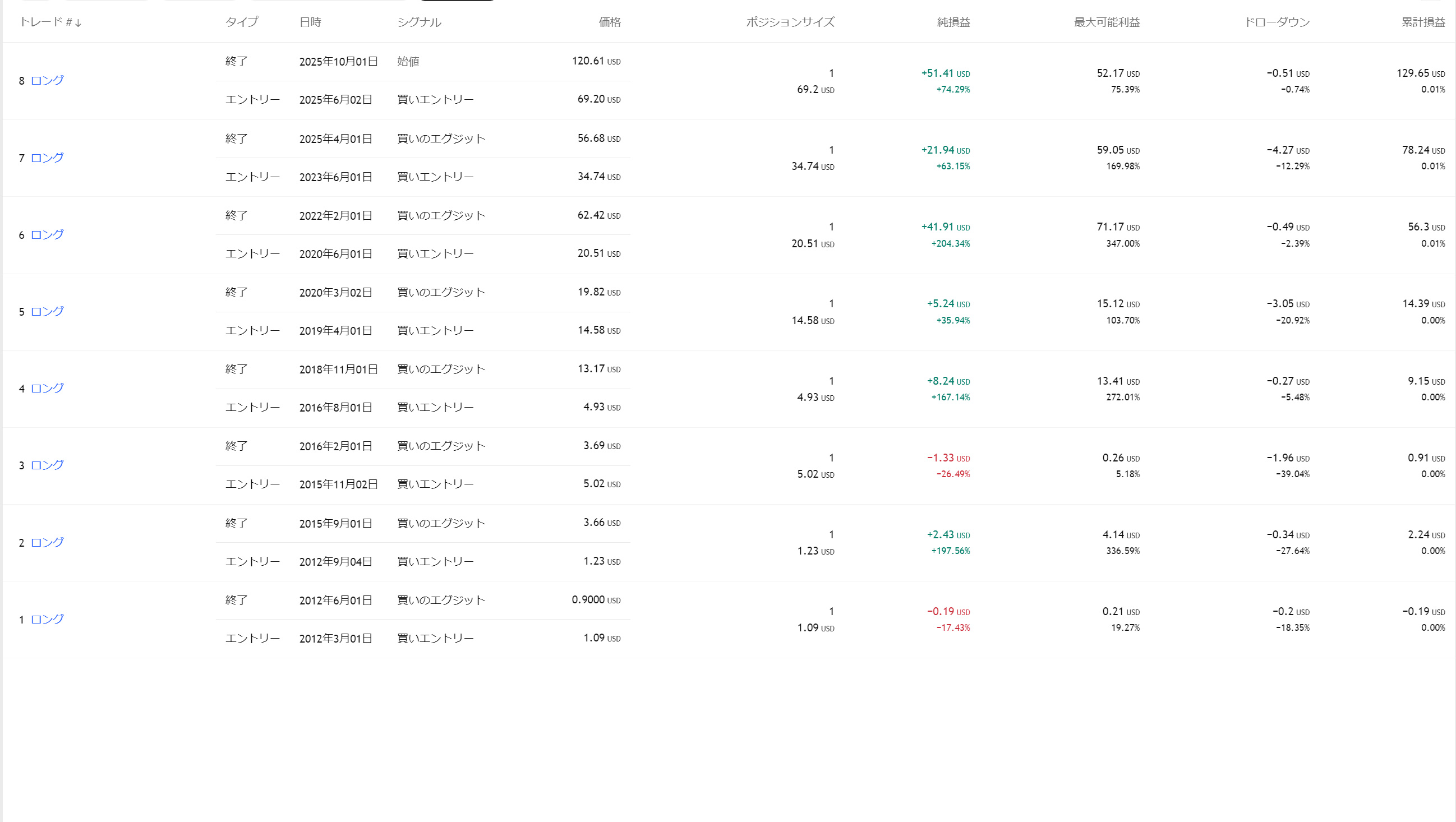Click the ポジションサイズ column header
The height and width of the screenshot is (822, 1456).
click(x=790, y=22)
